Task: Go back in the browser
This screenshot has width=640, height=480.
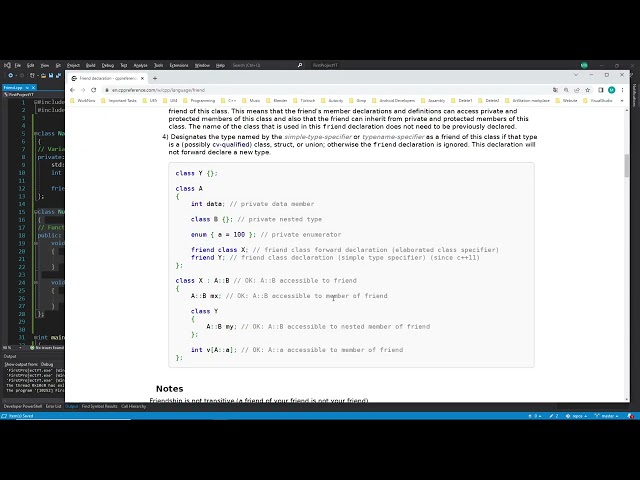Action: [72, 90]
